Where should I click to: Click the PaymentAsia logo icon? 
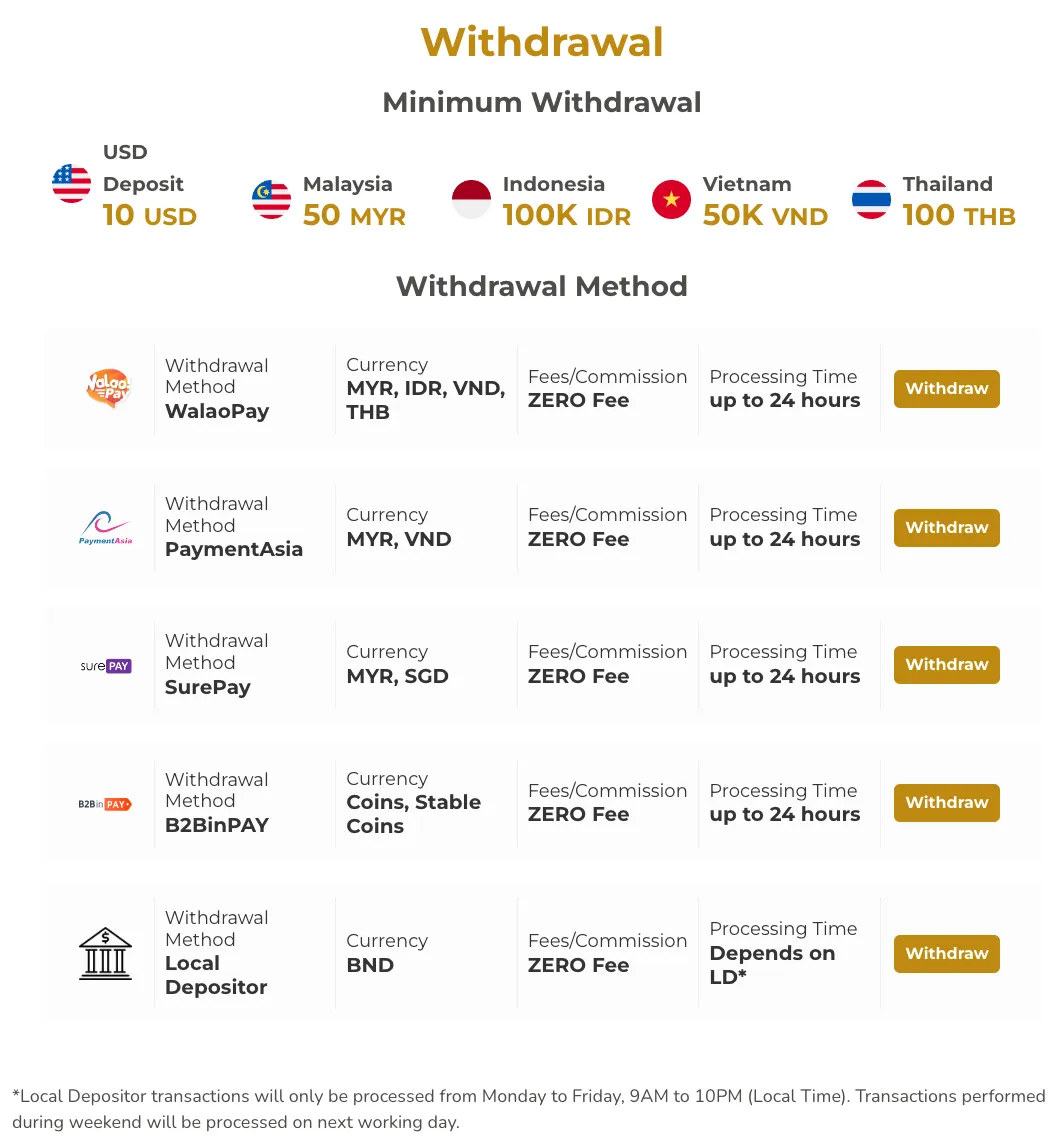[105, 528]
